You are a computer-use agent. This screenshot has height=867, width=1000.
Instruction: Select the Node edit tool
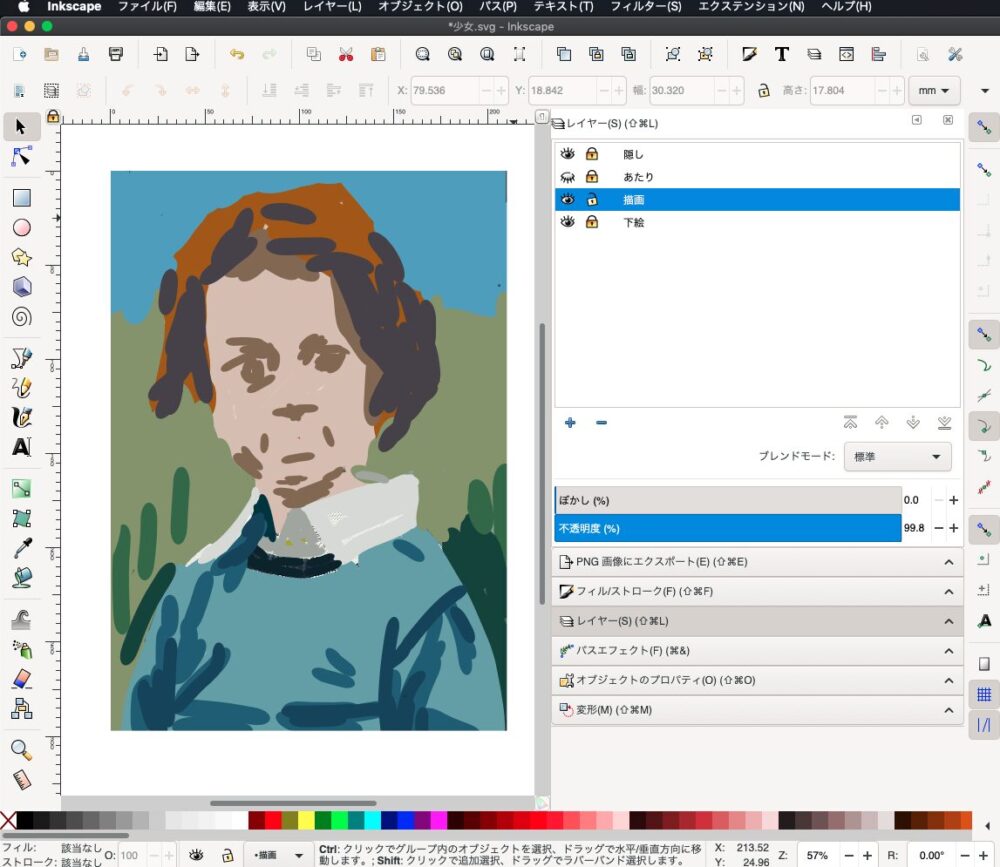pyautogui.click(x=22, y=157)
